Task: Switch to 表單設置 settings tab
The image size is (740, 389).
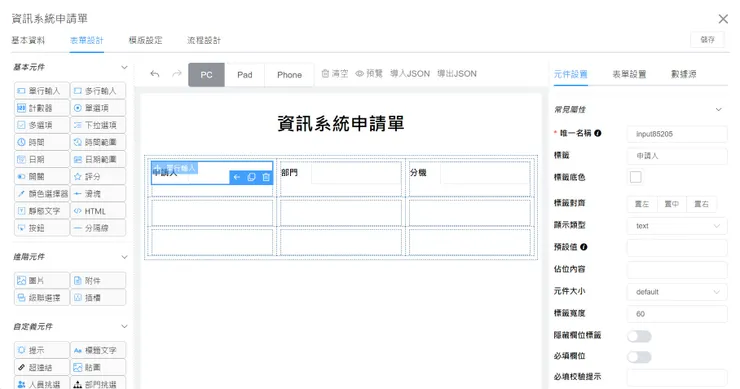Action: (629, 74)
